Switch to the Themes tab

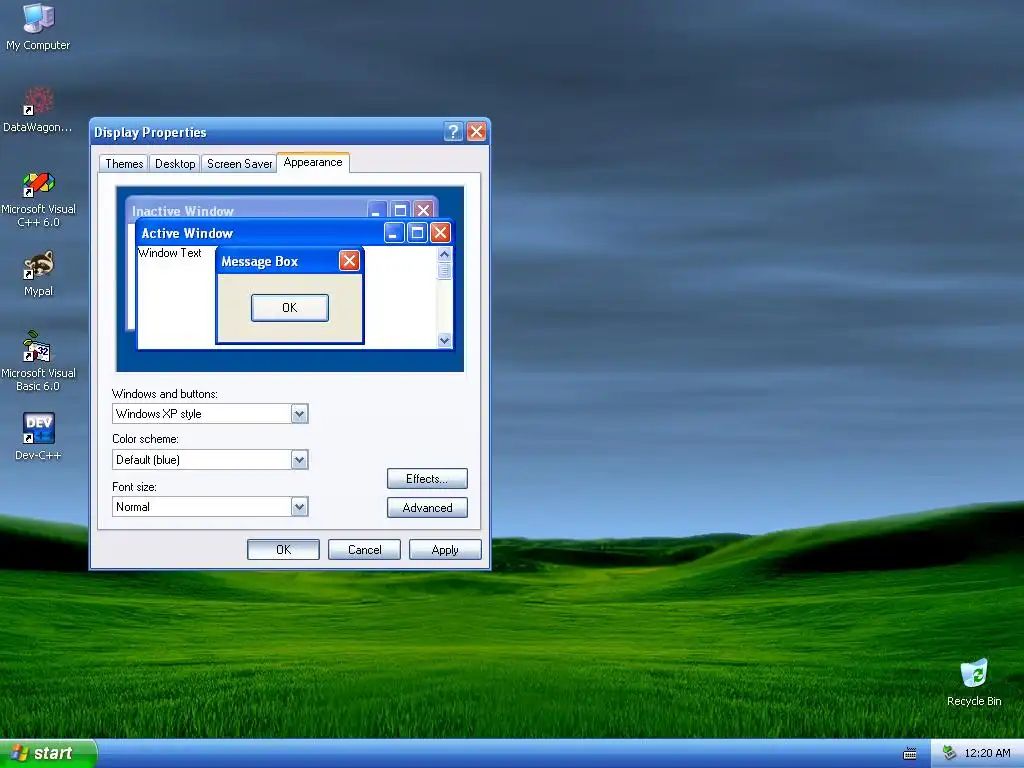click(124, 163)
